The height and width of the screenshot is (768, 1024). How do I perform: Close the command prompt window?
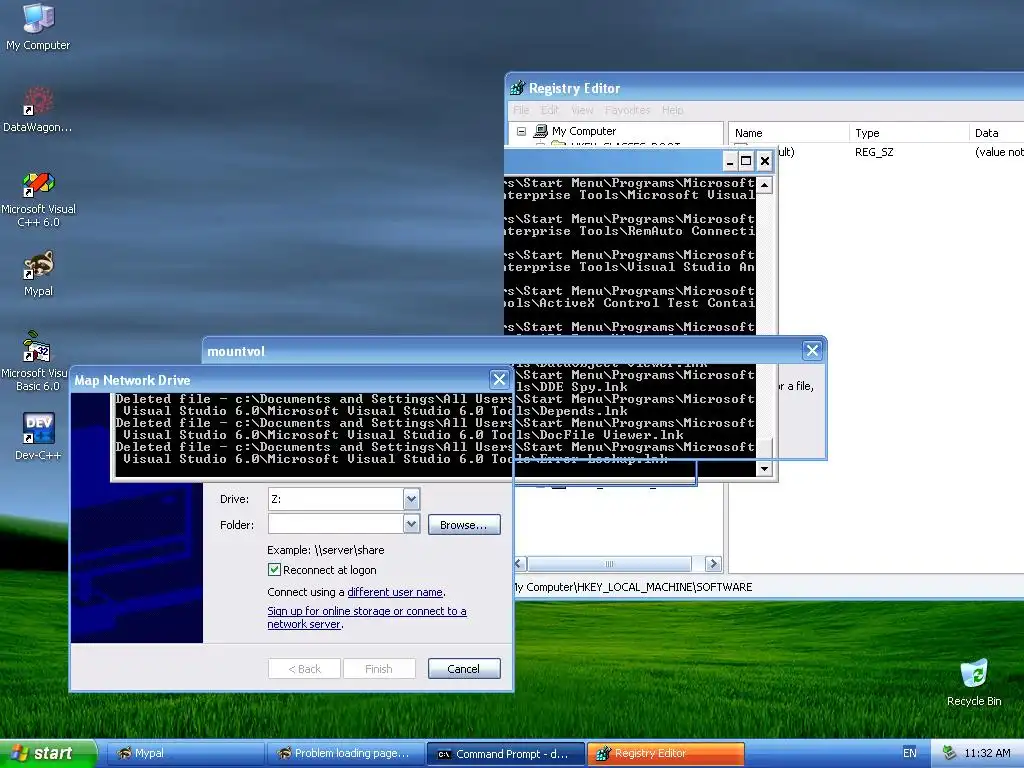[765, 161]
